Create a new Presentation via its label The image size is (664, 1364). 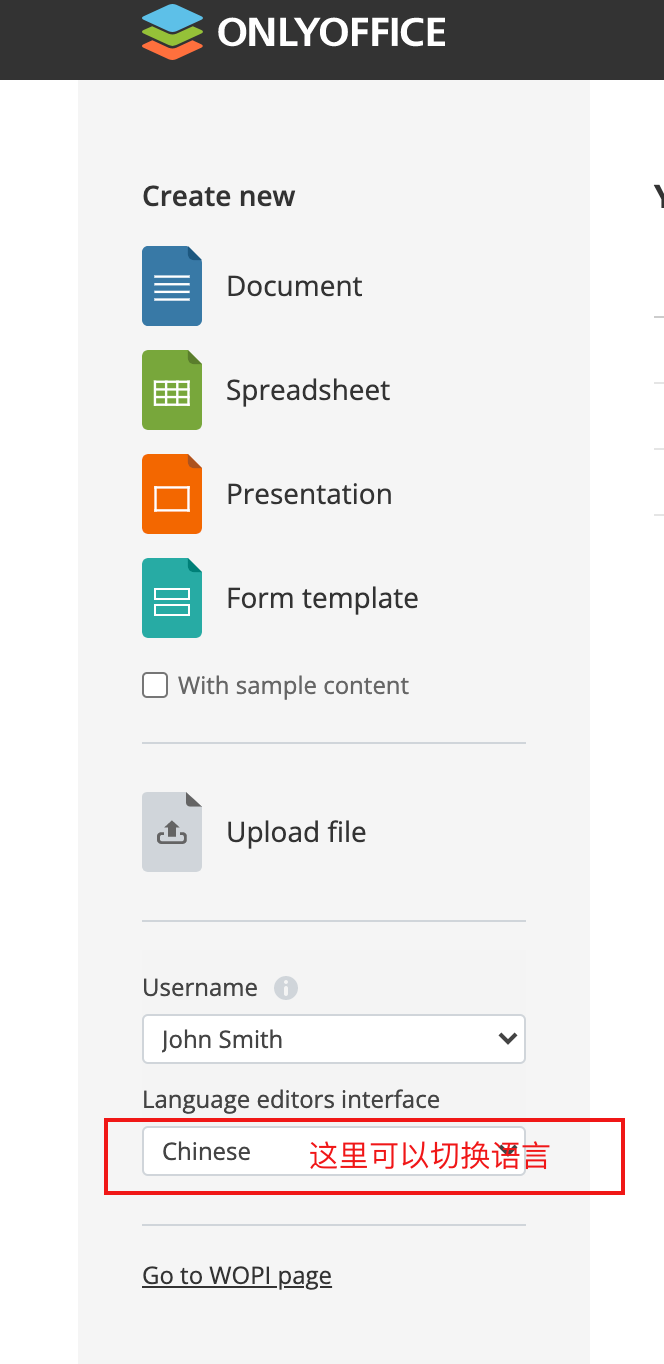pyautogui.click(x=309, y=494)
